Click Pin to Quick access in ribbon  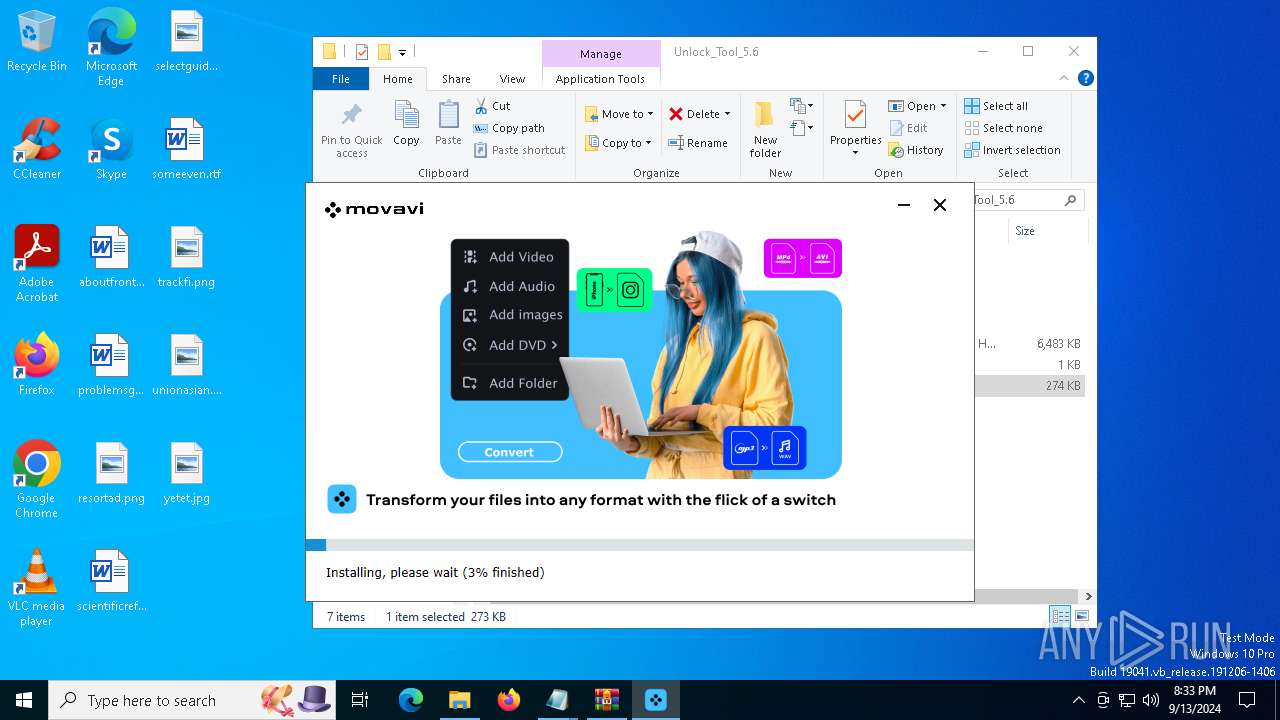click(x=351, y=130)
